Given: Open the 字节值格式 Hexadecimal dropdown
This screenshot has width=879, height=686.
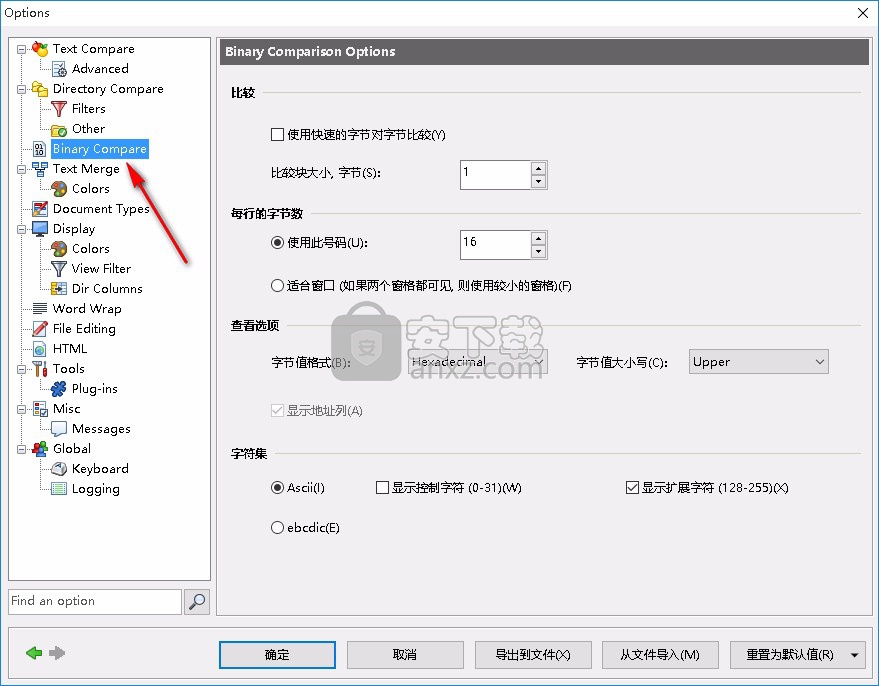Looking at the screenshot, I should [478, 362].
